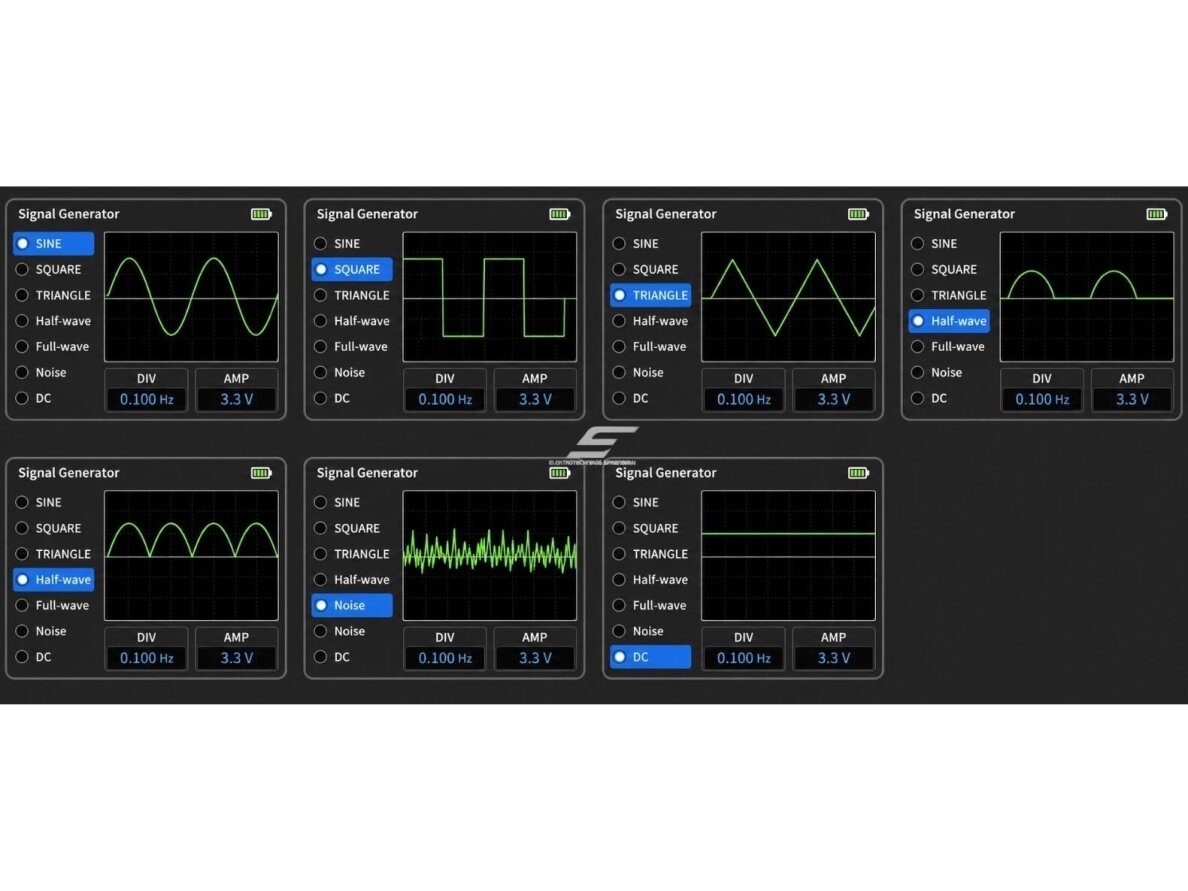Screen dimensions: 1188x891
Task: Click the continuous rectified humps preview display
Action: pos(191,556)
